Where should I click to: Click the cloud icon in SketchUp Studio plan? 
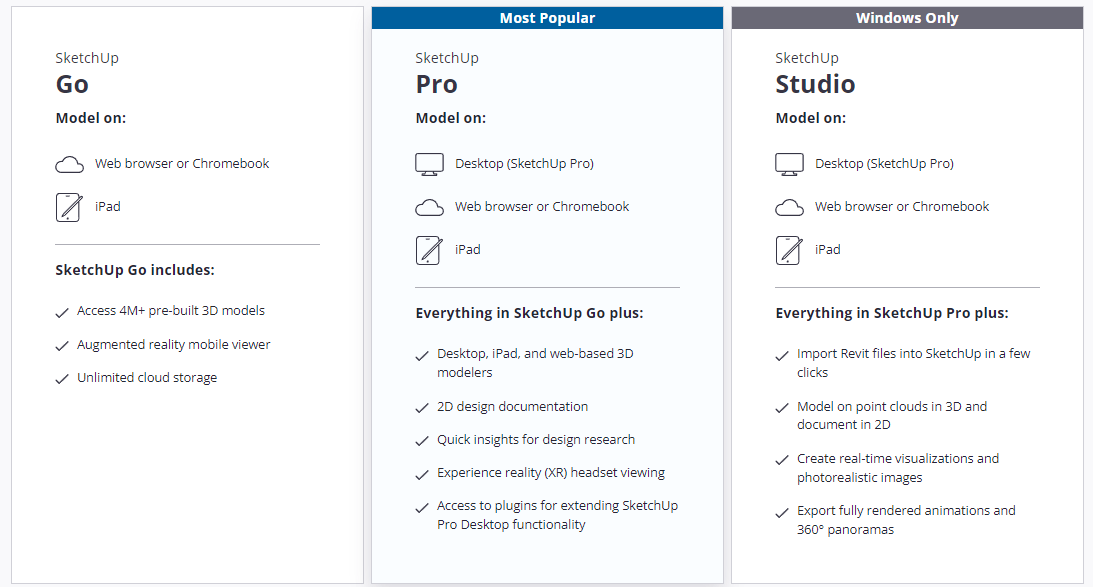point(789,208)
